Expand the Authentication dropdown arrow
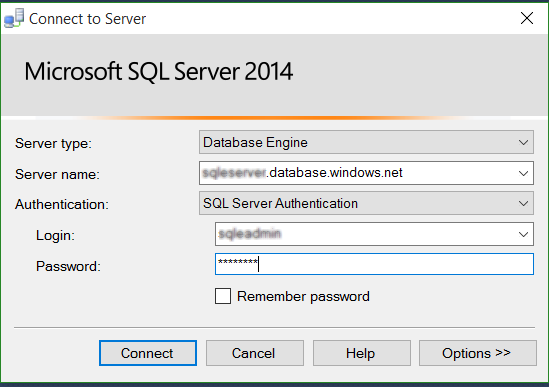The height and width of the screenshot is (387, 549). coord(523,203)
